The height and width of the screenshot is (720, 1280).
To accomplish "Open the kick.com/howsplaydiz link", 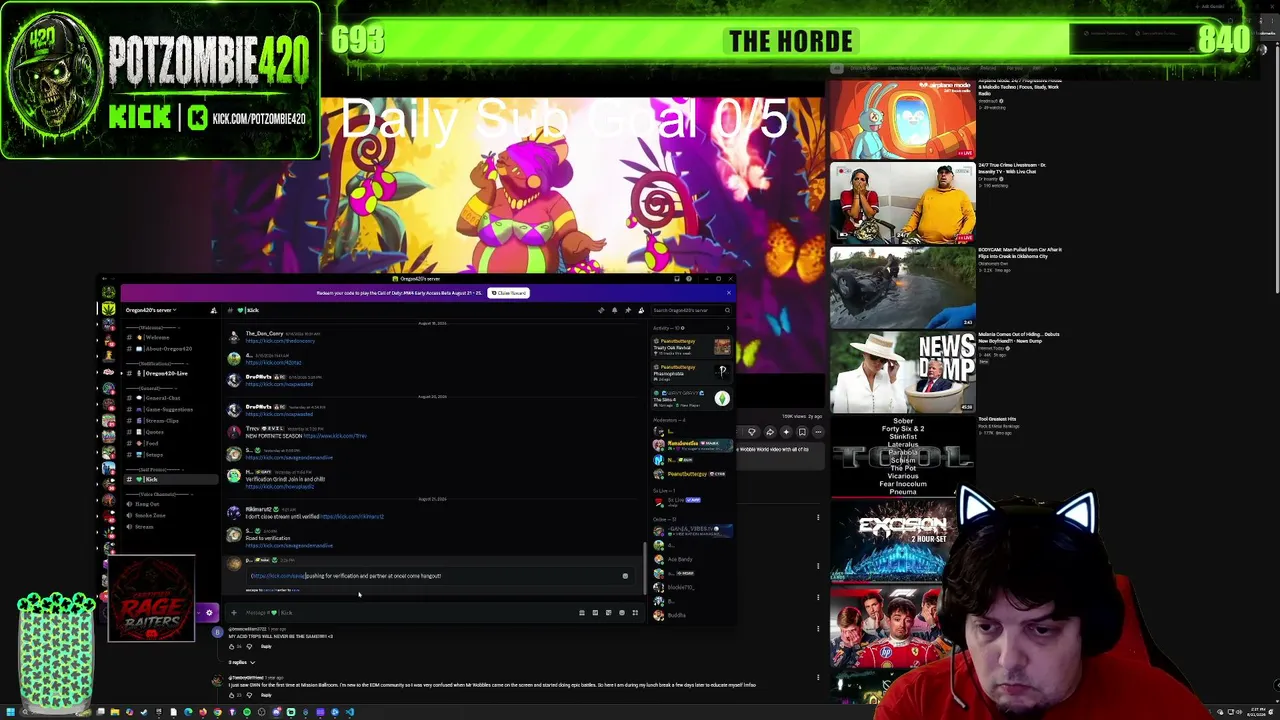I will pos(280,486).
